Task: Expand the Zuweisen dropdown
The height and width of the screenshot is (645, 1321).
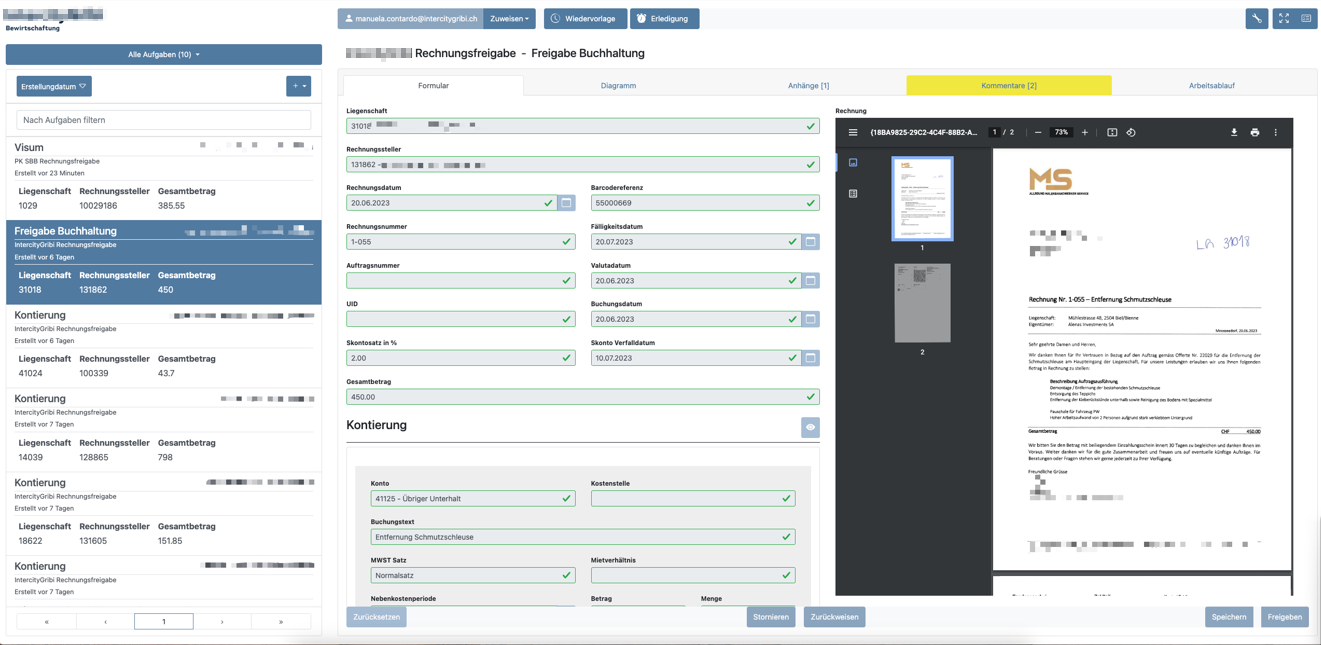Action: pyautogui.click(x=509, y=19)
